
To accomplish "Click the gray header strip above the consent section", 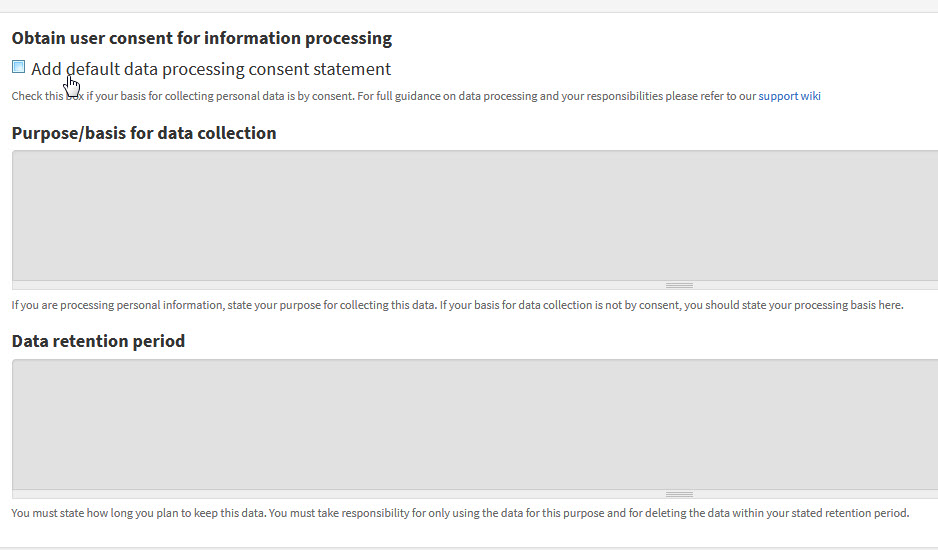I will coord(469,5).
